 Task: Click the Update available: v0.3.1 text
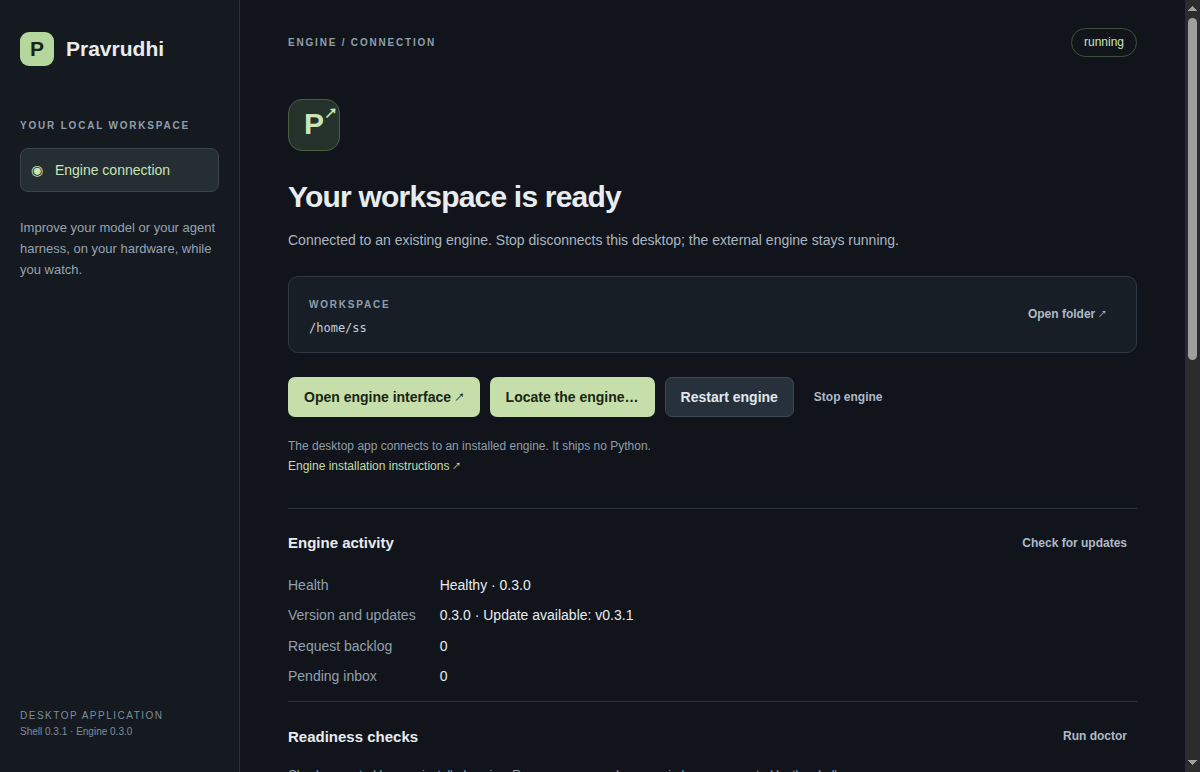(x=558, y=615)
